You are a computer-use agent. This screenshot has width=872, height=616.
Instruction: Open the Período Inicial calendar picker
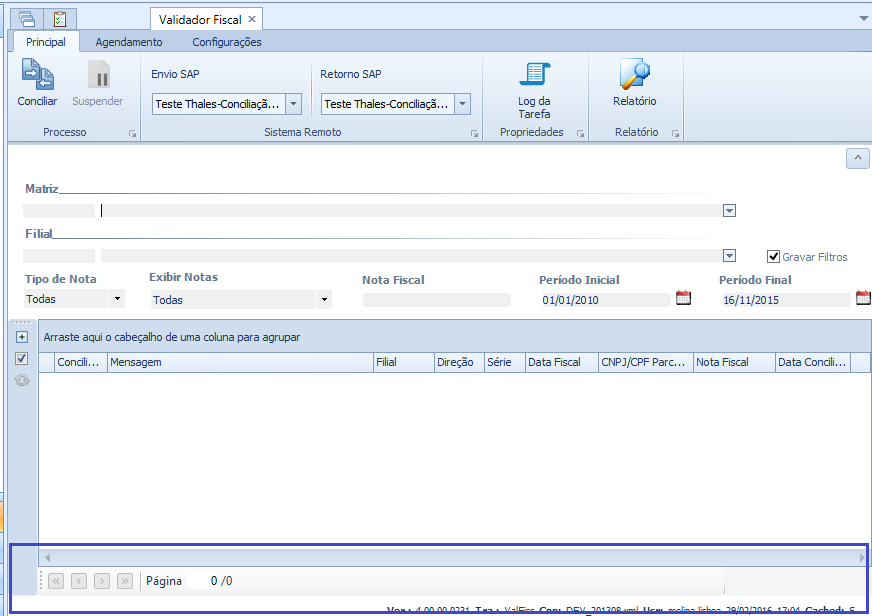(x=684, y=298)
